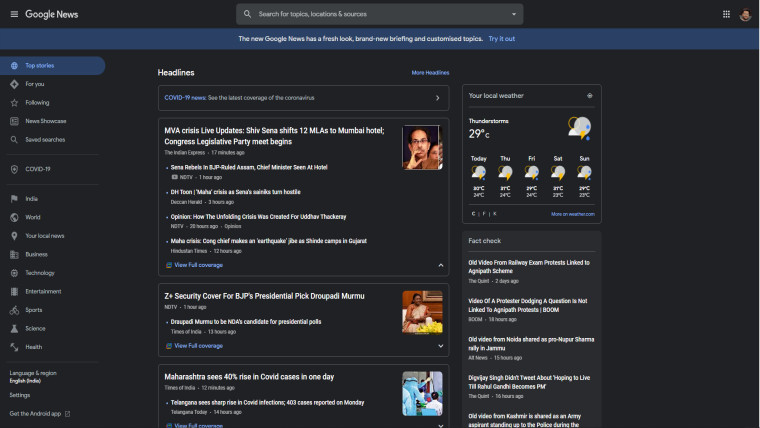Open Z+ Security Cover headline
This screenshot has height=428, width=760.
click(264, 296)
